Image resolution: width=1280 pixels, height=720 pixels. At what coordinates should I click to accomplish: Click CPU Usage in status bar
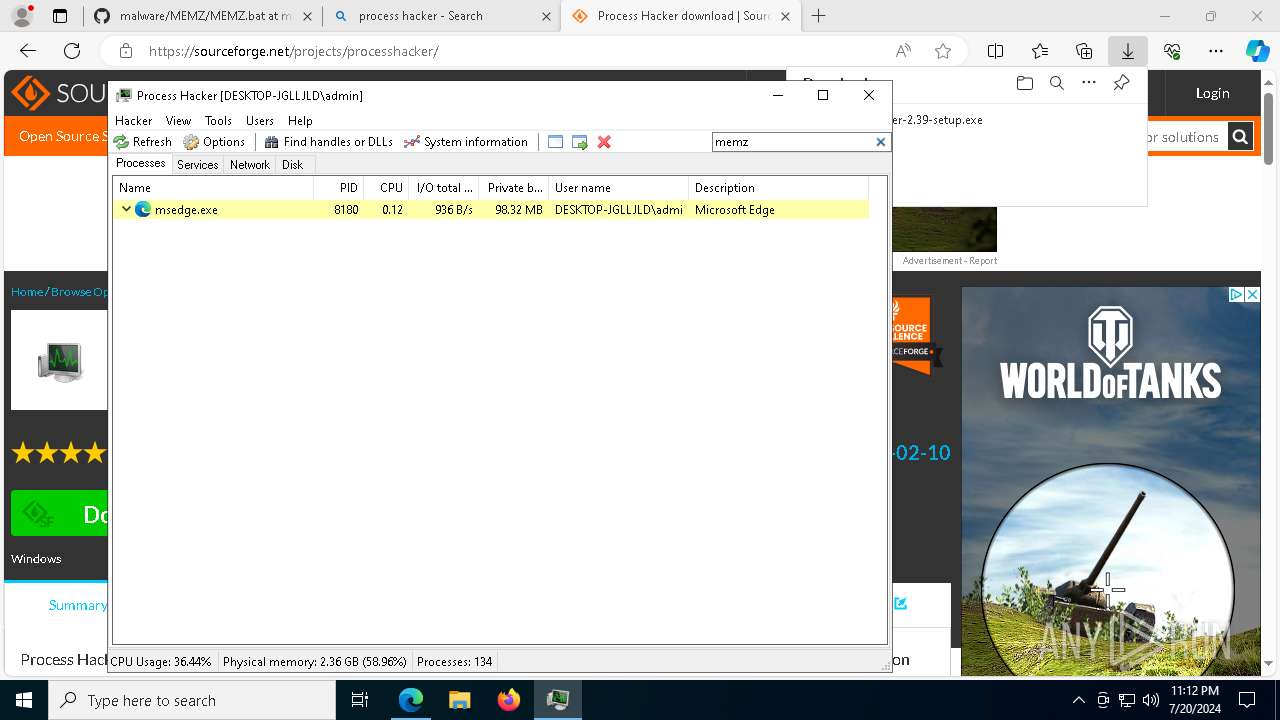point(161,661)
